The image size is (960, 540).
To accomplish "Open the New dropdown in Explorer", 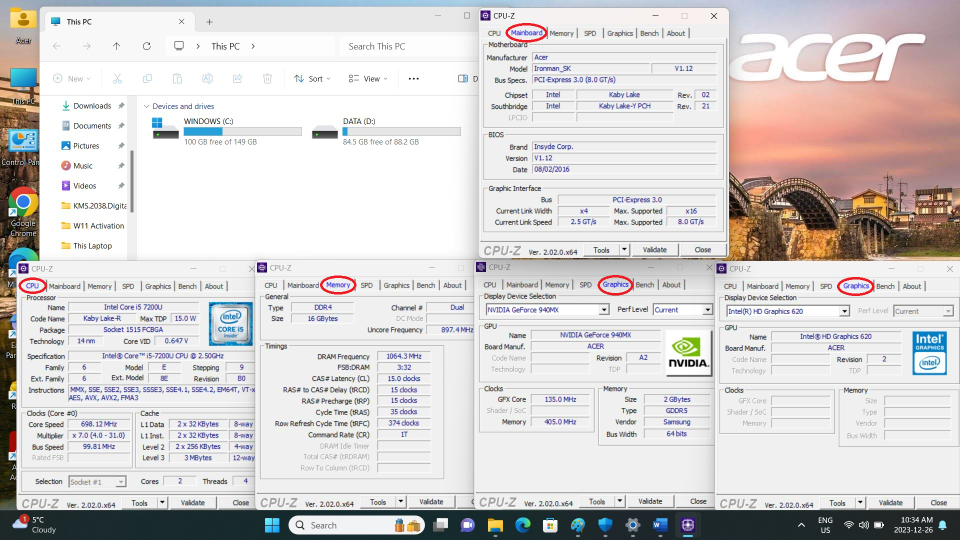I will [x=72, y=78].
